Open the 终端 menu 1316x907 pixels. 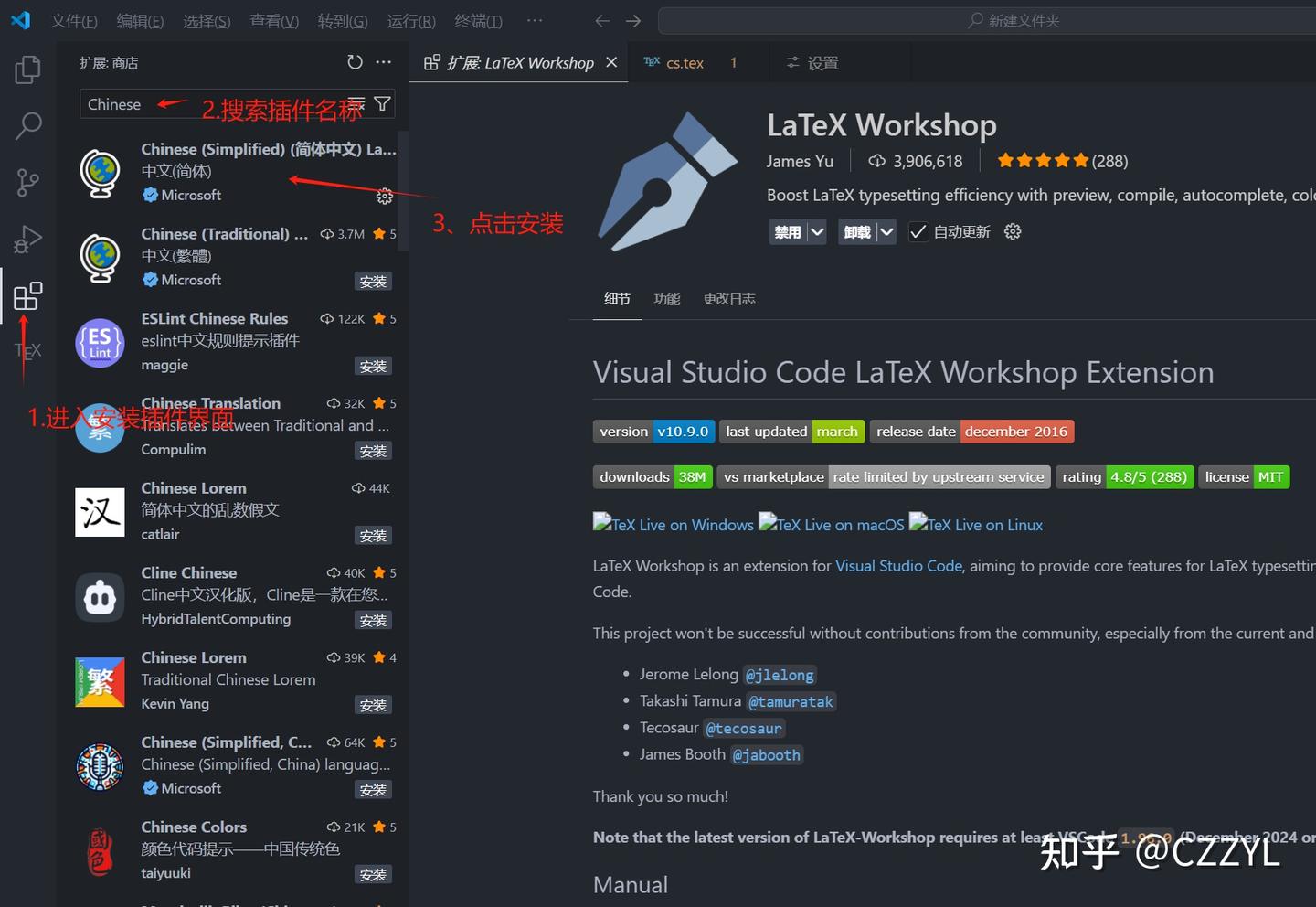pyautogui.click(x=478, y=21)
